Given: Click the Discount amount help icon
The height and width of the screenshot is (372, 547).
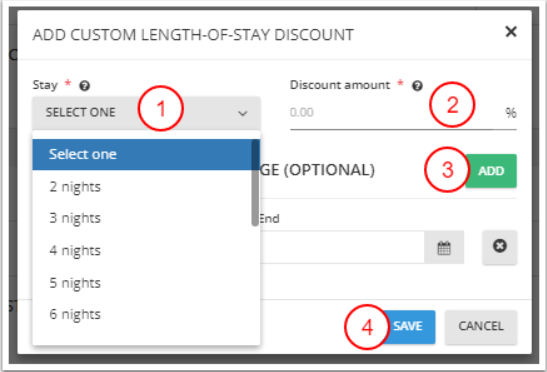Looking at the screenshot, I should click(417, 85).
